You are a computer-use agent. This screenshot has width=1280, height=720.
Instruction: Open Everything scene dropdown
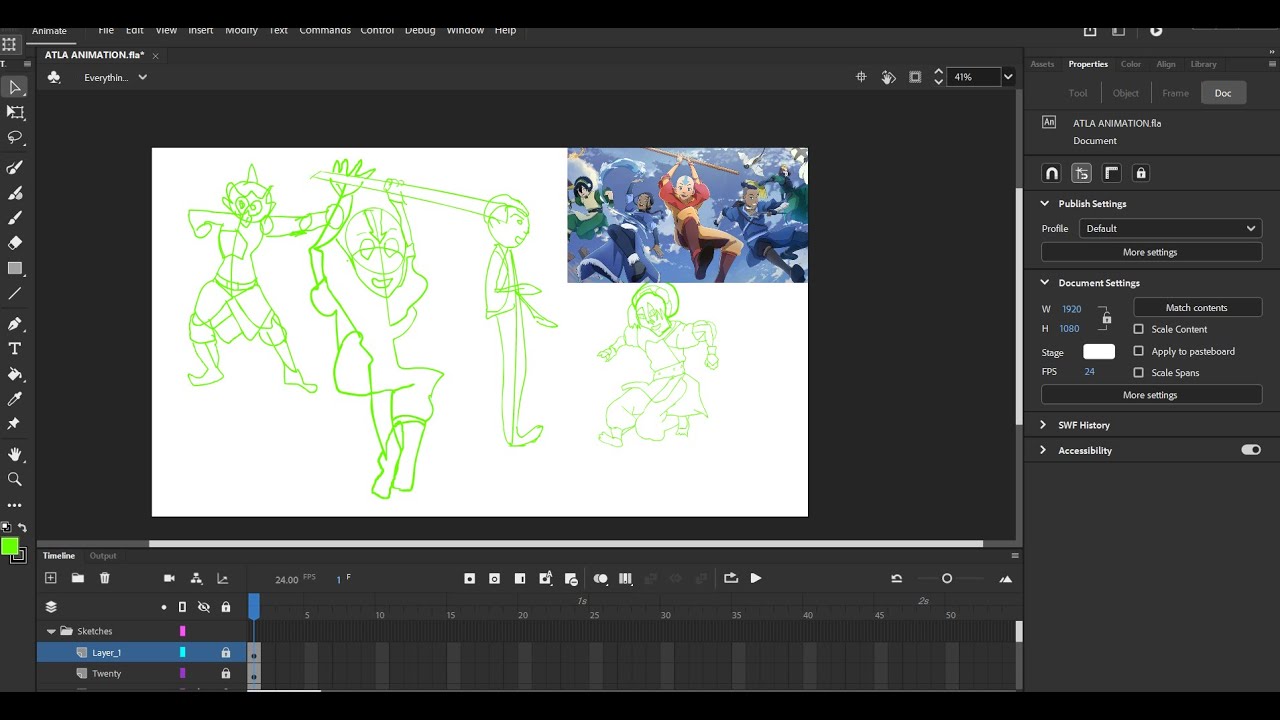(115, 77)
